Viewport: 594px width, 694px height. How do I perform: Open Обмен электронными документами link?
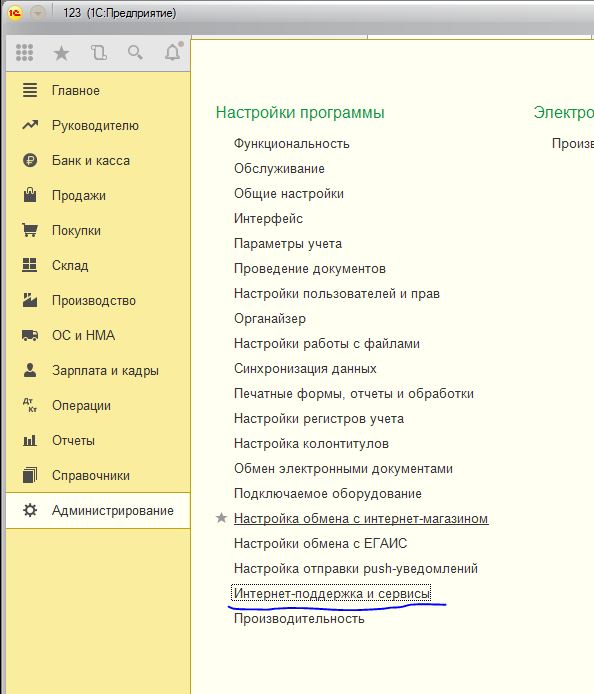(343, 469)
